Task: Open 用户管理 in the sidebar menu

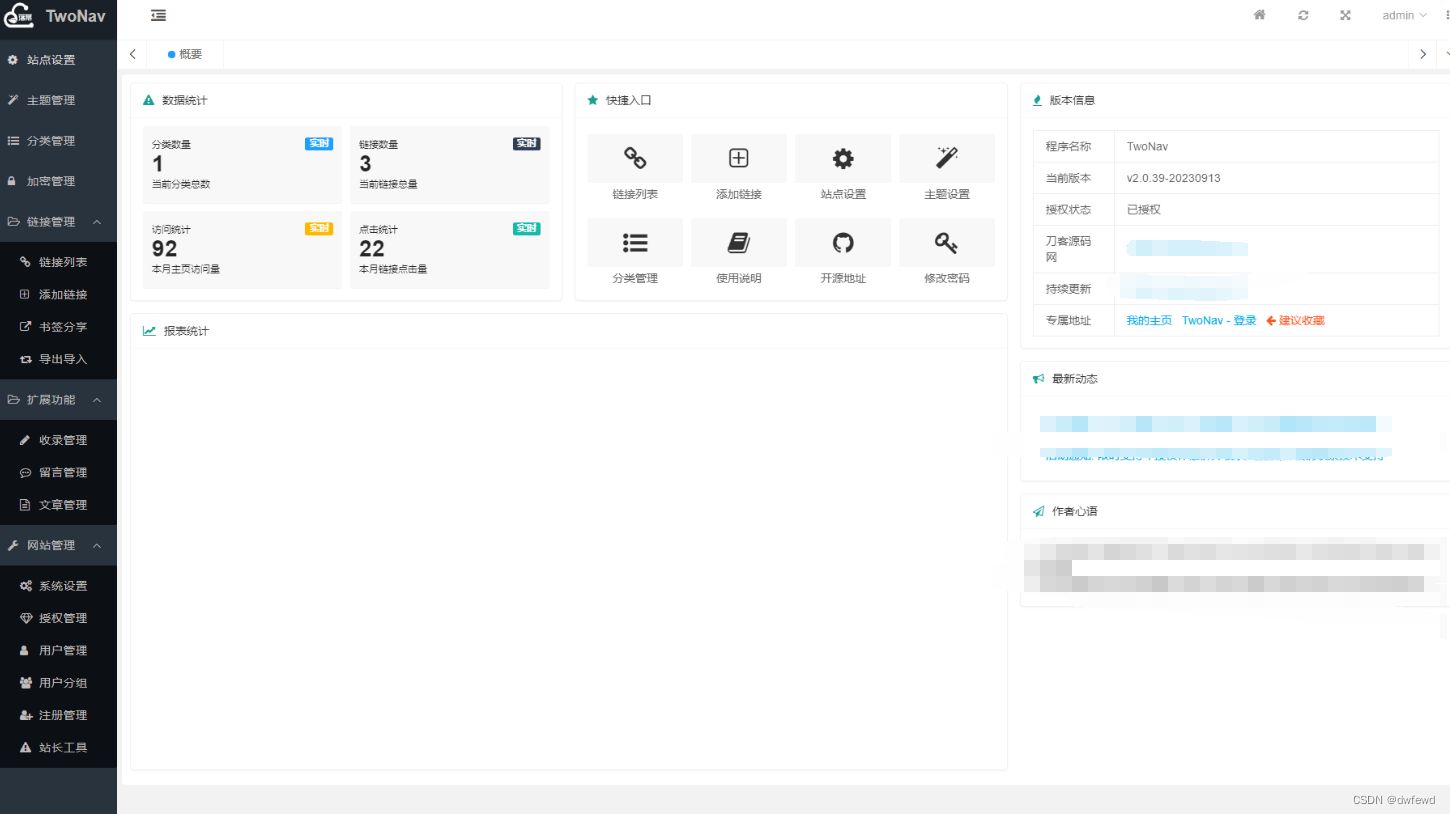Action: click(62, 650)
